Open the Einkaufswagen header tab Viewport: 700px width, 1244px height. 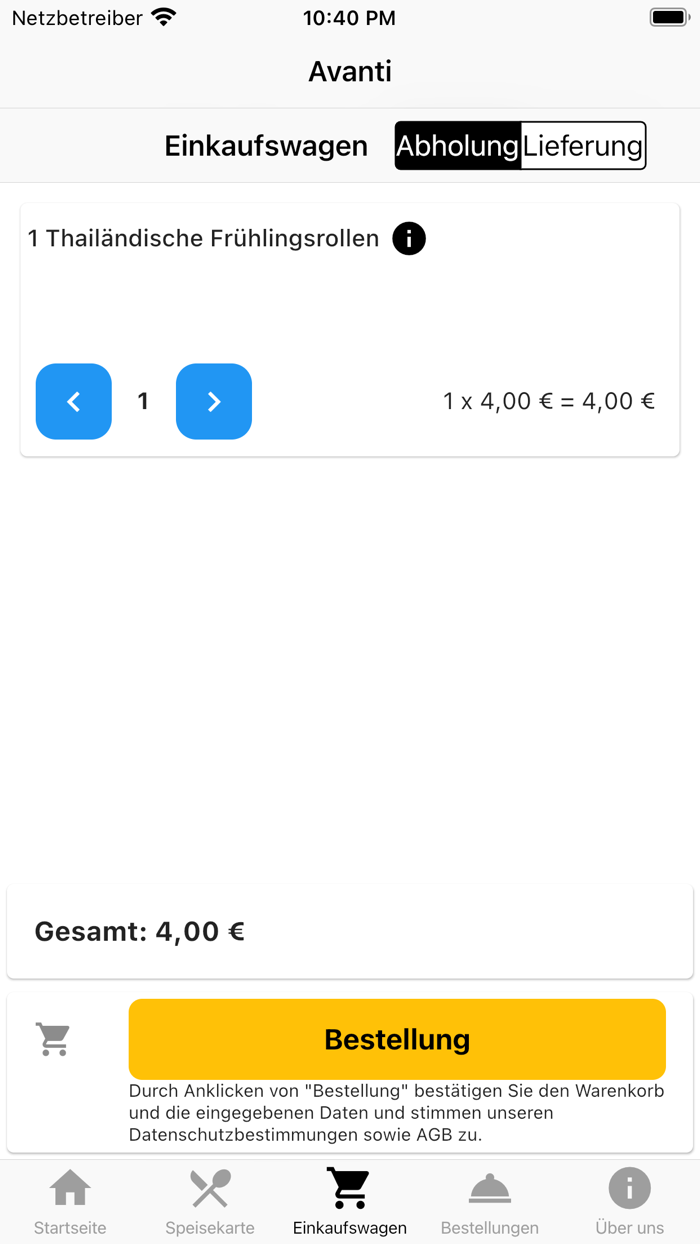(265, 145)
